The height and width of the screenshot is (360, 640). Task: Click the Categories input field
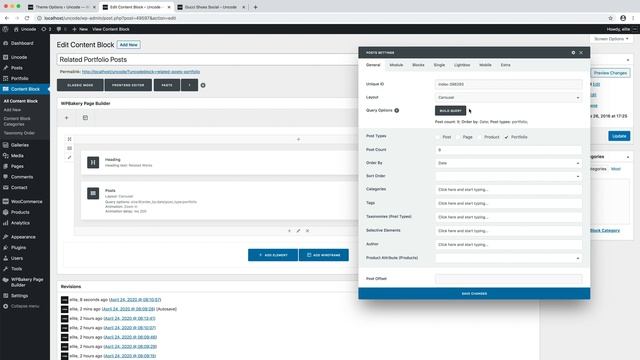pos(508,190)
